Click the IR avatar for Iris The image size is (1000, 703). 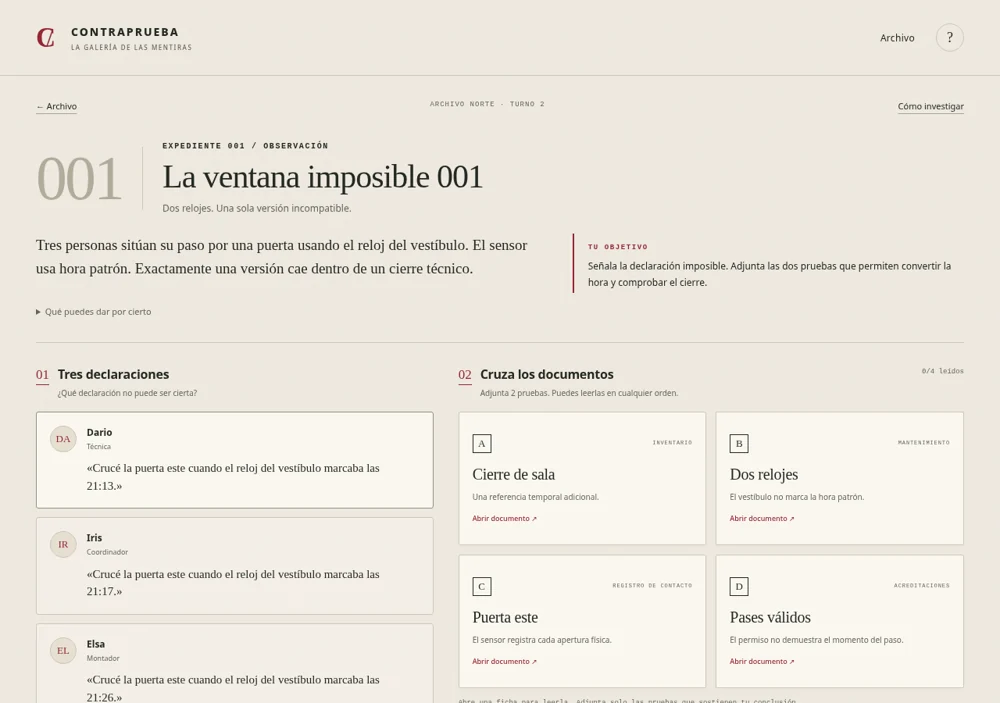click(x=63, y=545)
